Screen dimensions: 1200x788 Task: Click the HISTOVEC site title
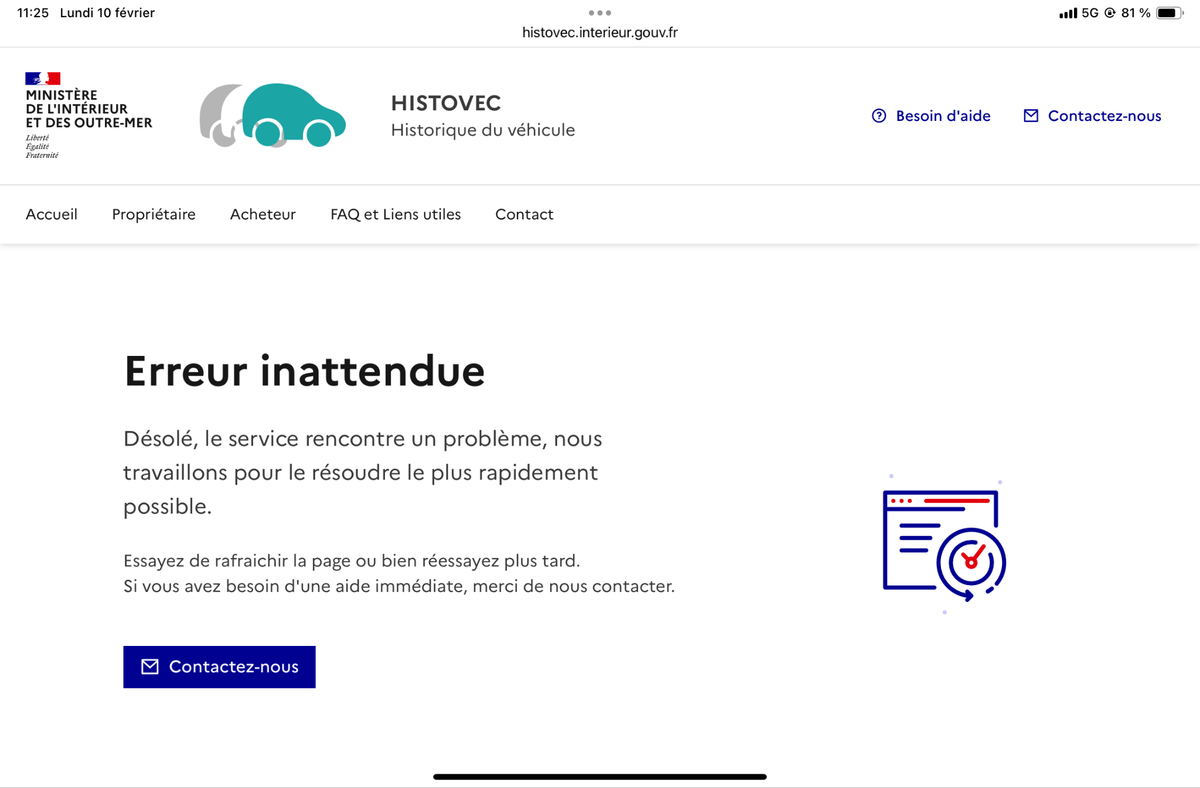coord(446,103)
